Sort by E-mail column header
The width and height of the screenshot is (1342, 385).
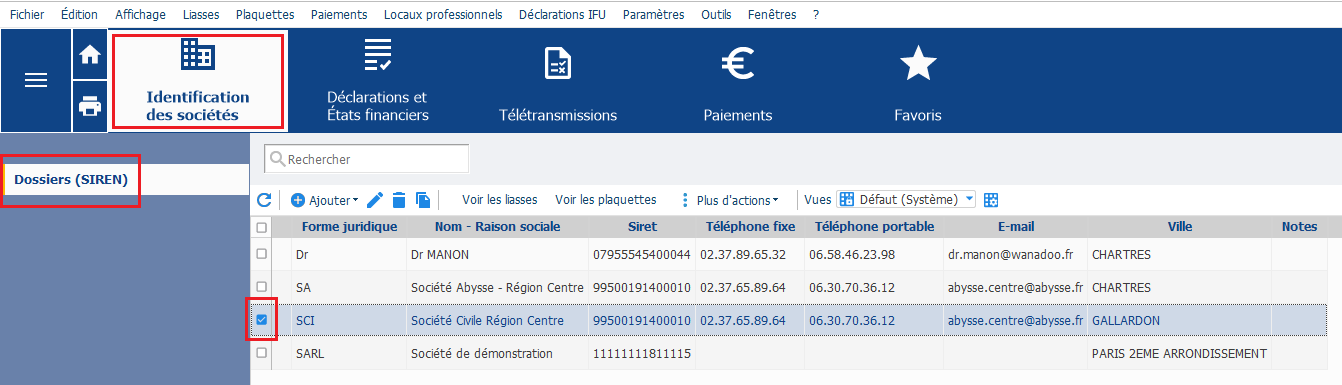pos(1015,227)
